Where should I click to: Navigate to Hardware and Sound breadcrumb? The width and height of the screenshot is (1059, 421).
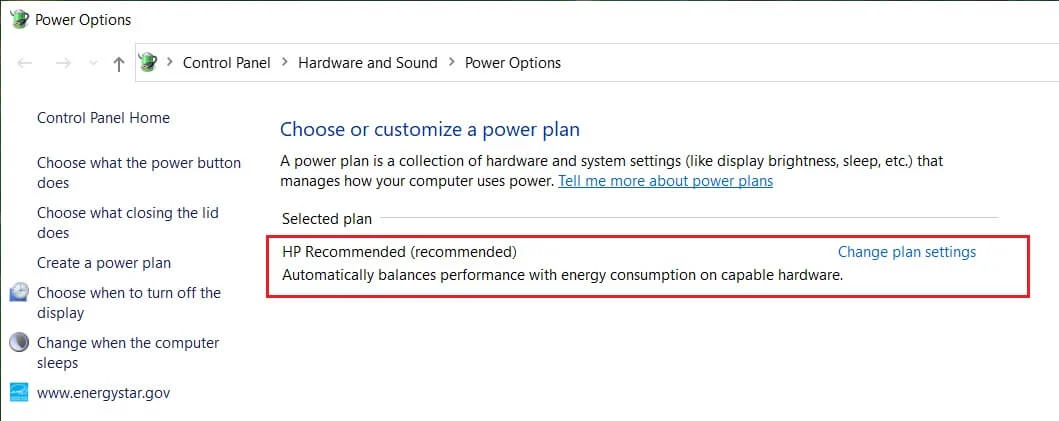pyautogui.click(x=368, y=63)
